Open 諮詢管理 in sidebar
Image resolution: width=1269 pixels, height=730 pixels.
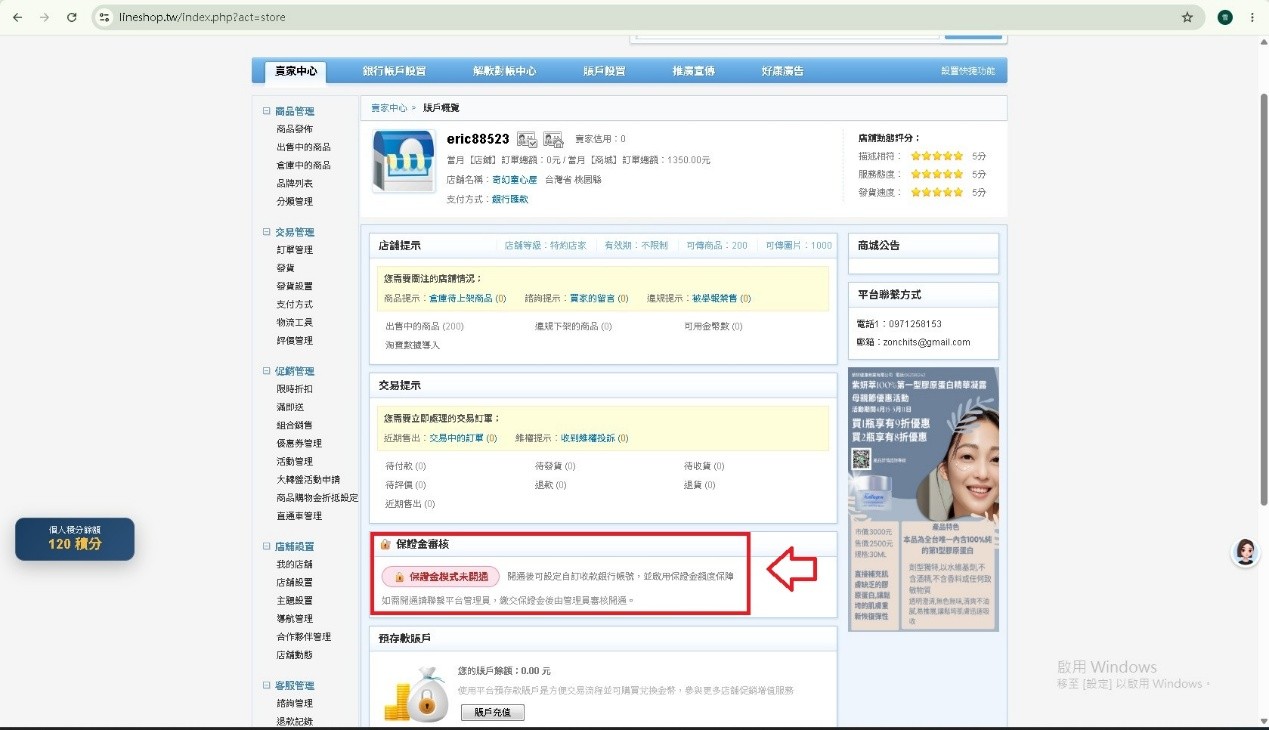pos(294,703)
